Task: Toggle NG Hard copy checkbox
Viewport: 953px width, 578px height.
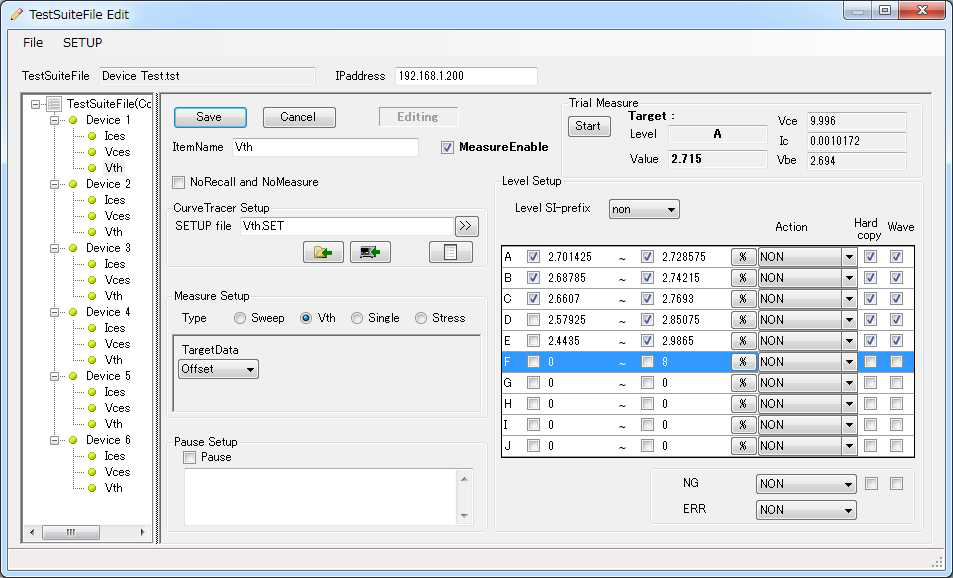Action: tap(871, 484)
